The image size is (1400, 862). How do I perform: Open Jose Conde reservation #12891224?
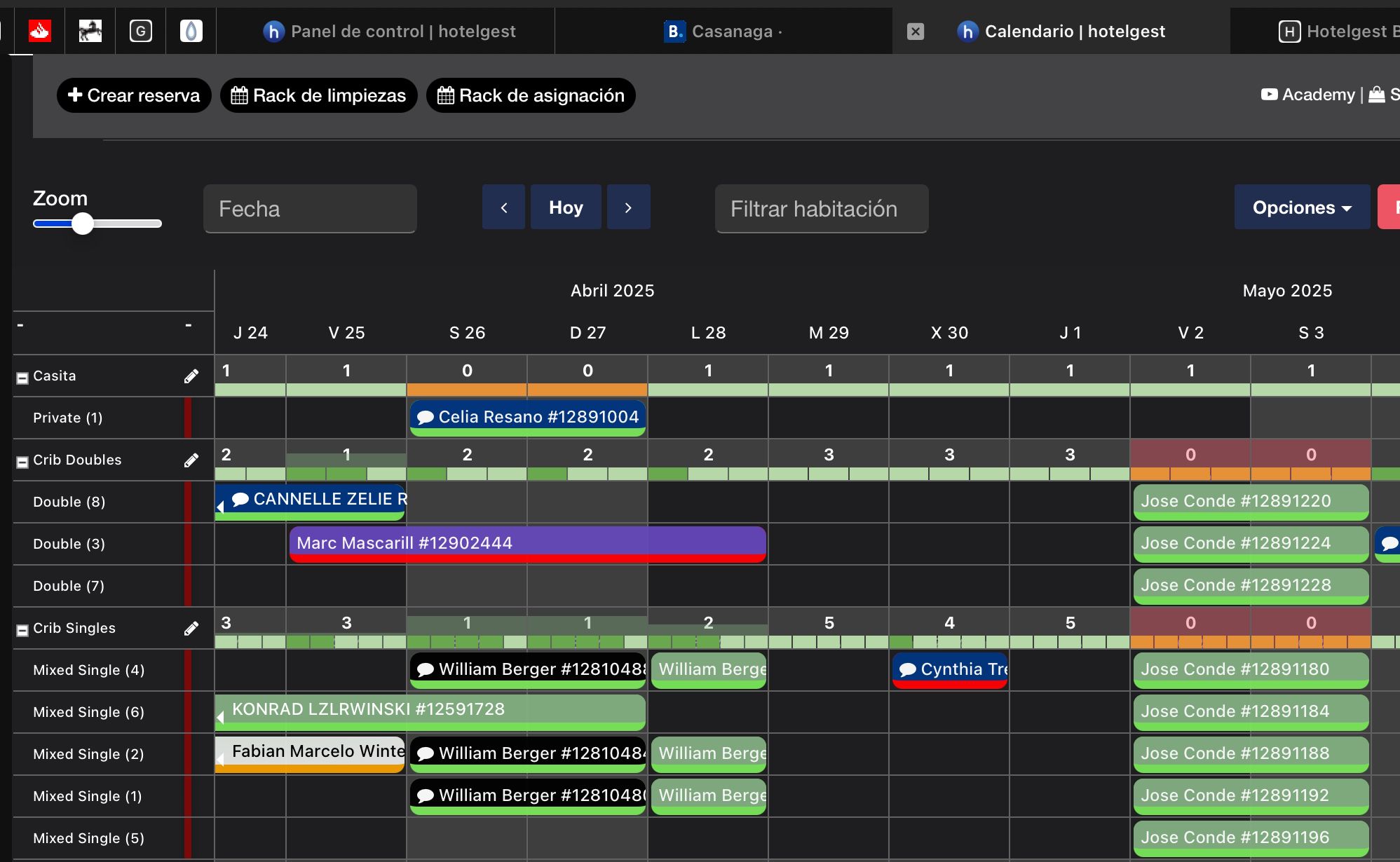tap(1251, 544)
